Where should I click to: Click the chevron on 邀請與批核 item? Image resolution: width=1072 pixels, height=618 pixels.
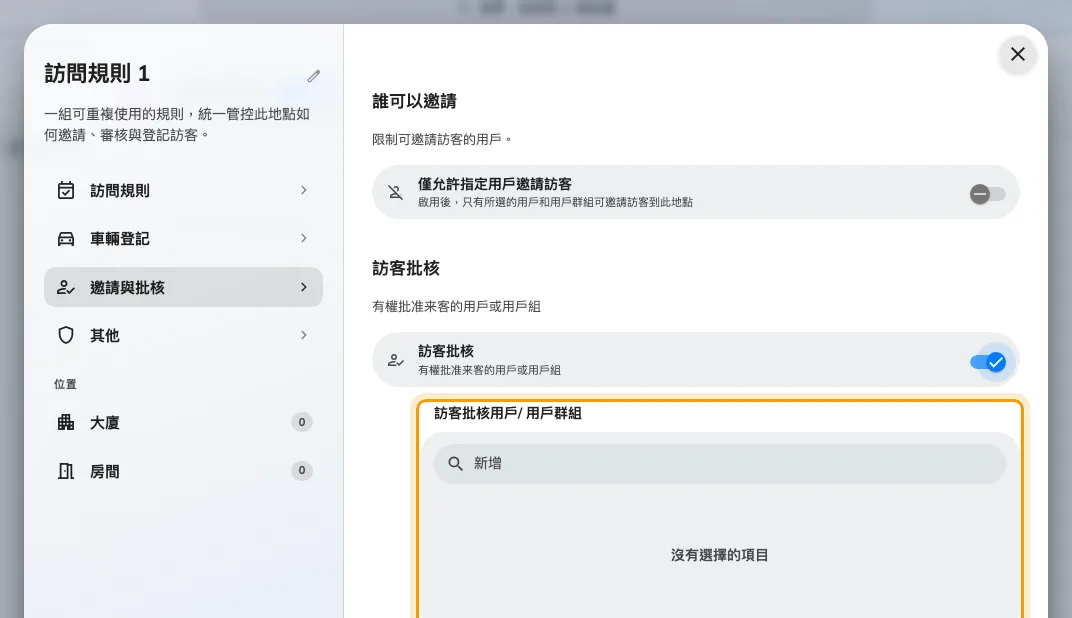coord(304,287)
